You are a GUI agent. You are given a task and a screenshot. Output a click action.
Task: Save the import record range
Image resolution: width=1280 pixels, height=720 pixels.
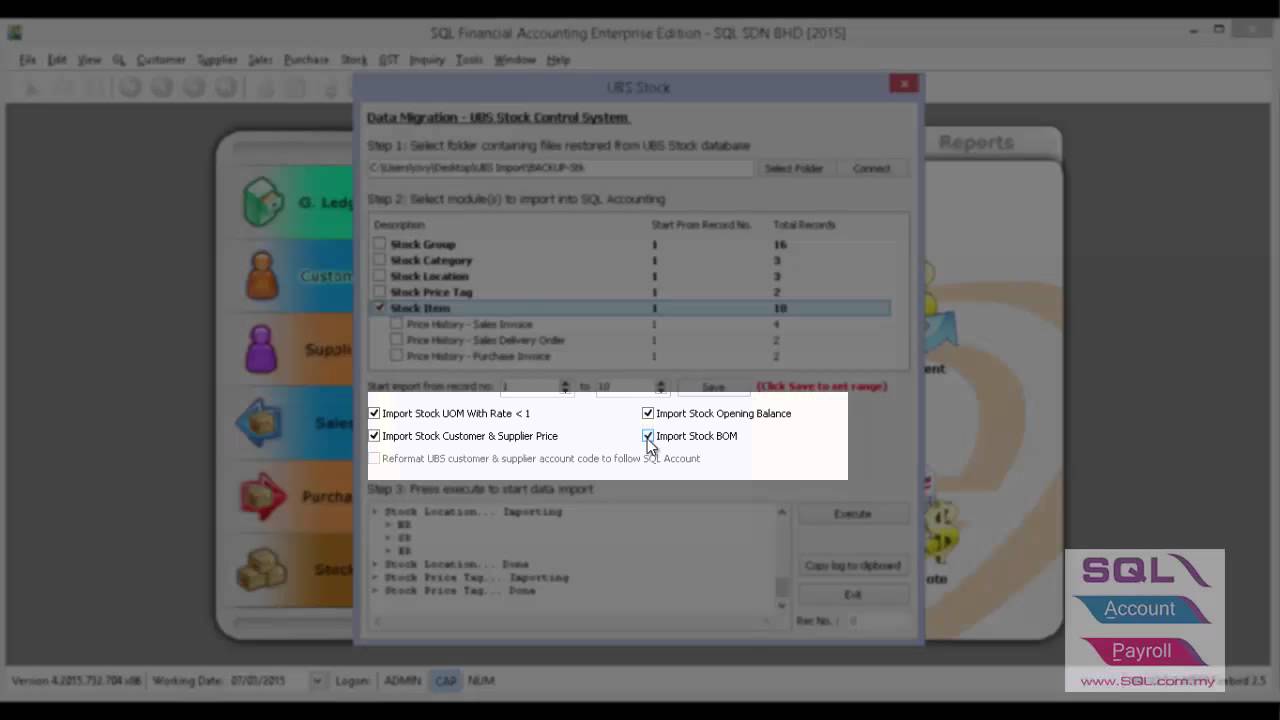713,387
